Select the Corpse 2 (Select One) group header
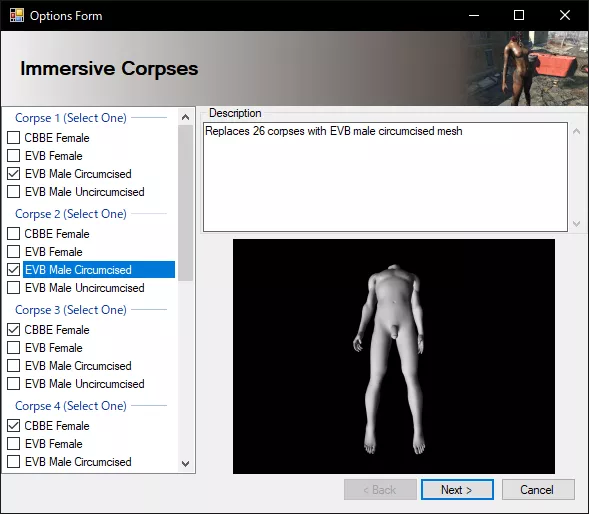This screenshot has width=589, height=514. 71,214
